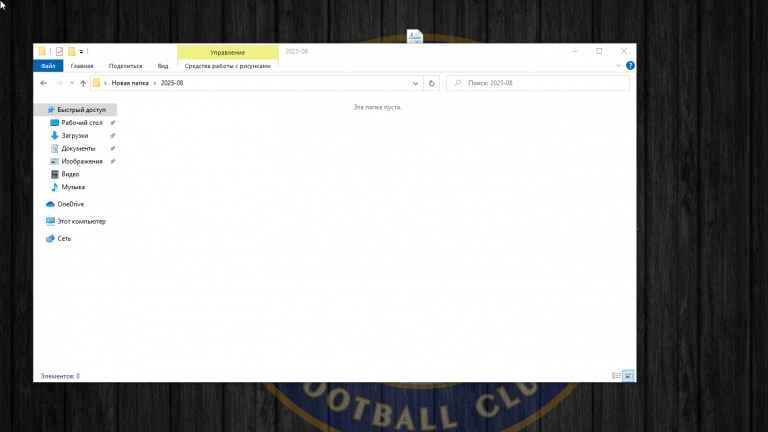Viewport: 768px width, 432px height.
Task: Open Загрузки in the sidebar
Action: click(74, 136)
